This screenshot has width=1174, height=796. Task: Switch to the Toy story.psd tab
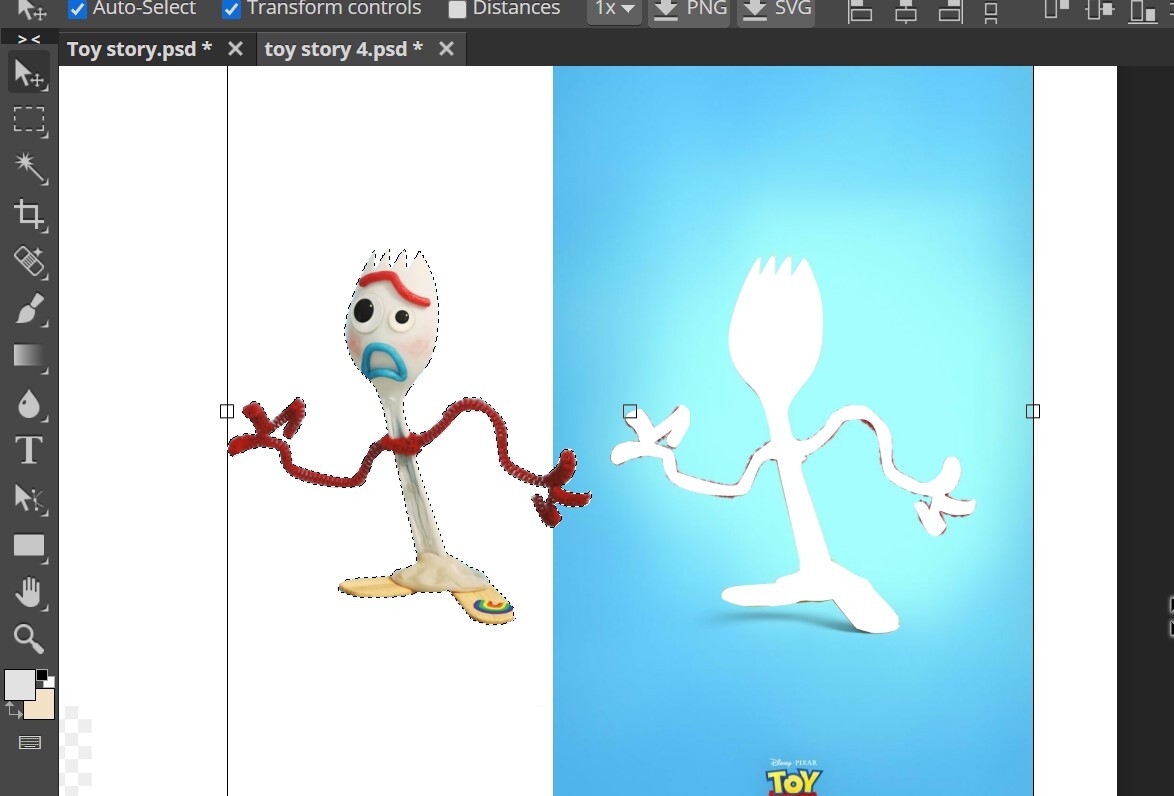click(139, 49)
